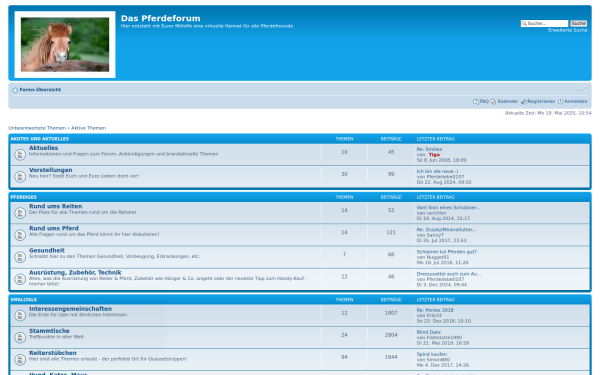
Task: Go to Foren-Übersicht breadcrumb link
Action: [x=40, y=90]
